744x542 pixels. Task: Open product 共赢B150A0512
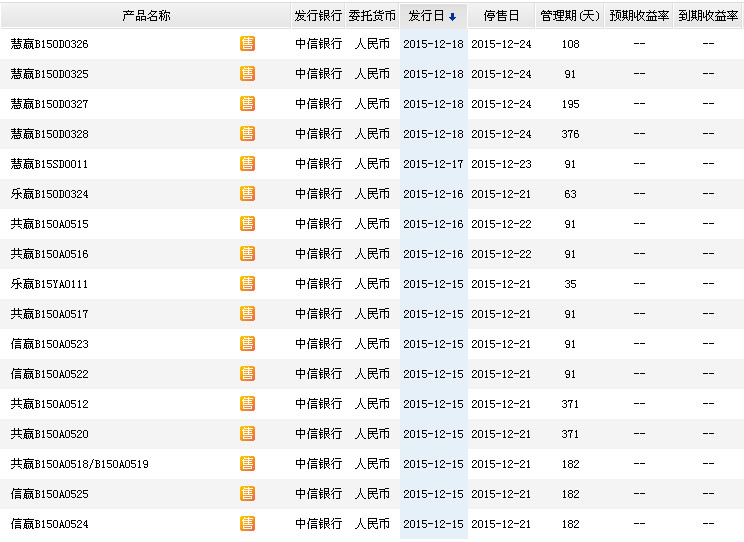point(50,404)
